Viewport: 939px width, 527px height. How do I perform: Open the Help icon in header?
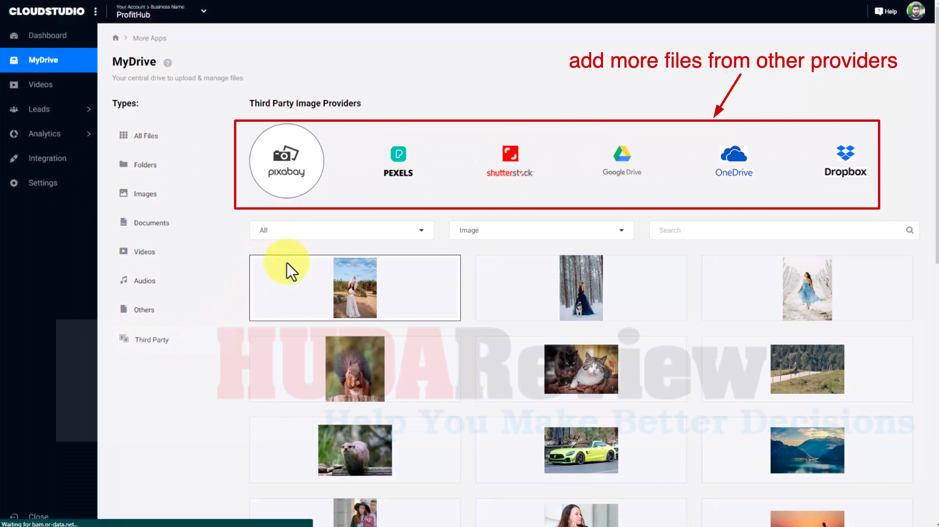[885, 12]
